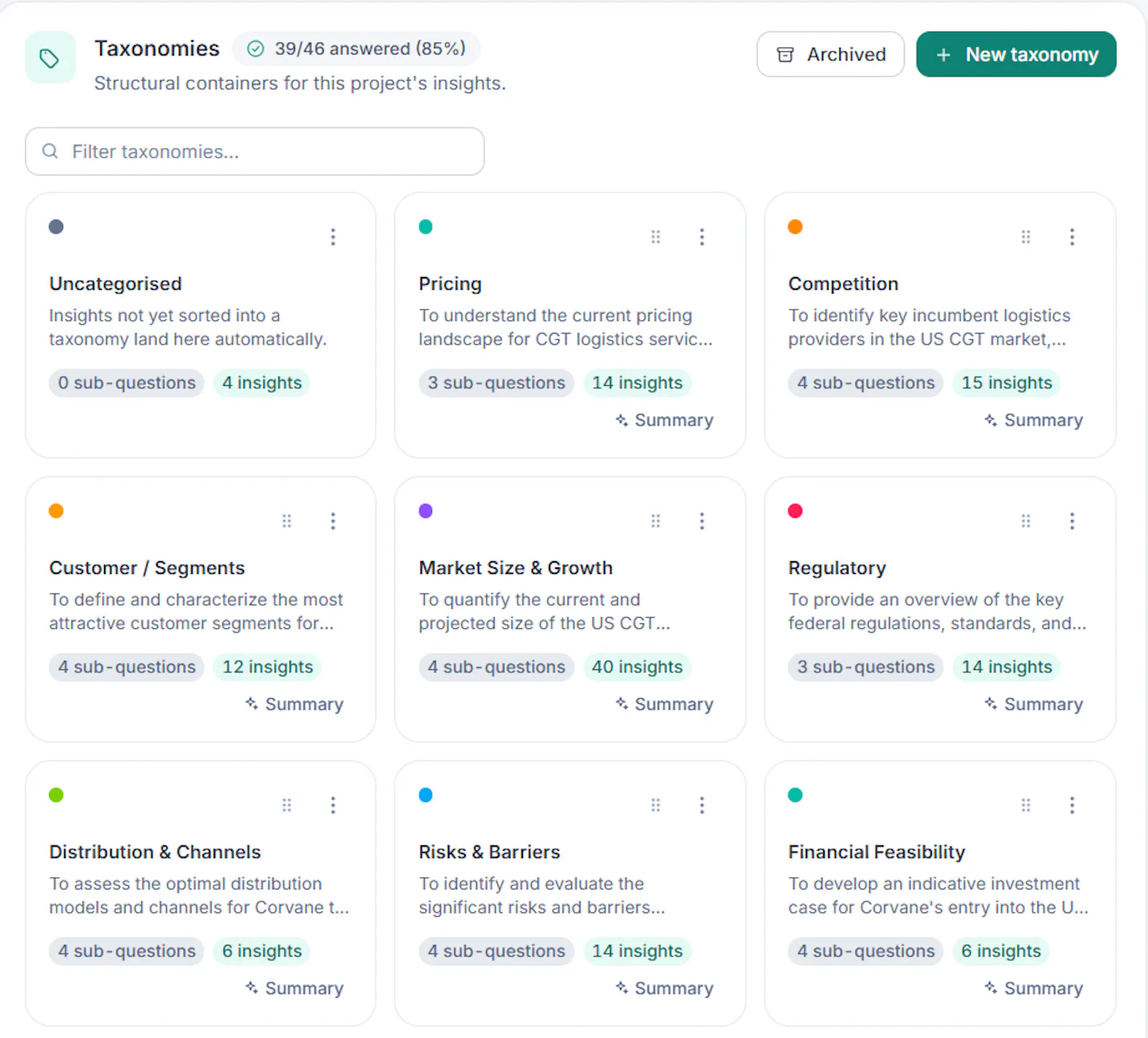1148x1038 pixels.
Task: Open Risks & Barriers three-dot menu
Action: [702, 805]
